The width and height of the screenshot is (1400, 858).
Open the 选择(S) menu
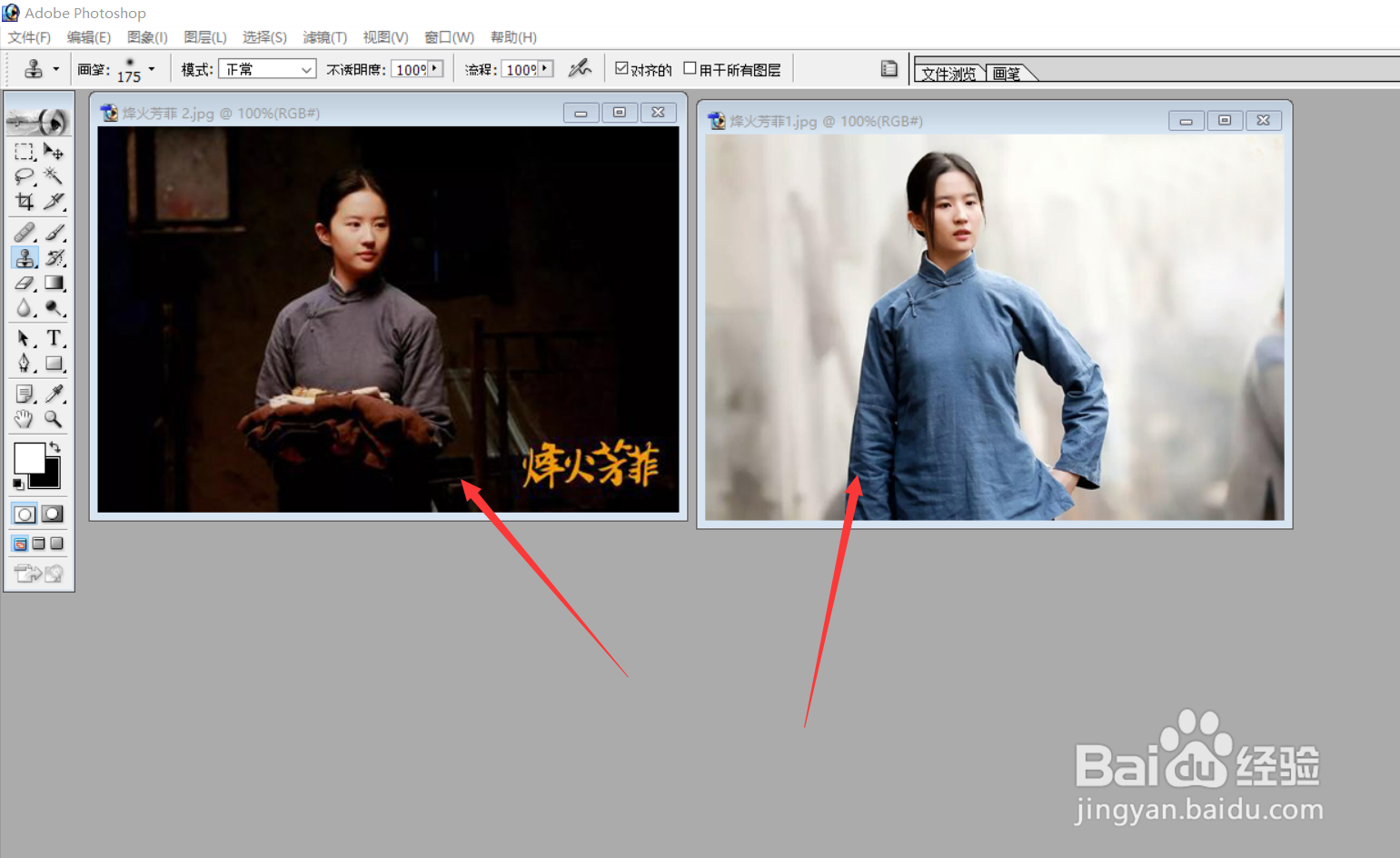coord(264,37)
